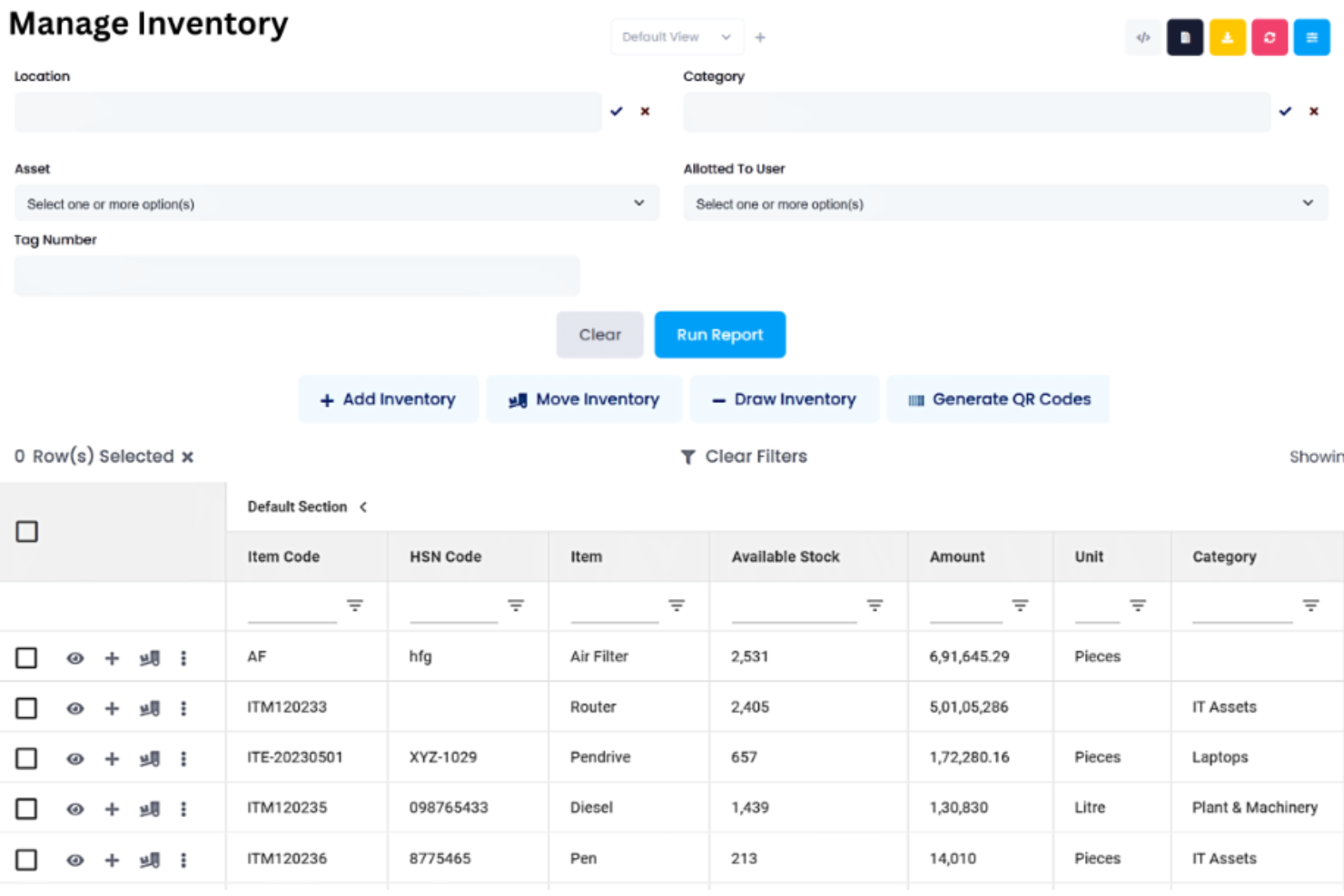Image resolution: width=1344 pixels, height=896 pixels.
Task: Click the HSN Code column header
Action: [446, 556]
